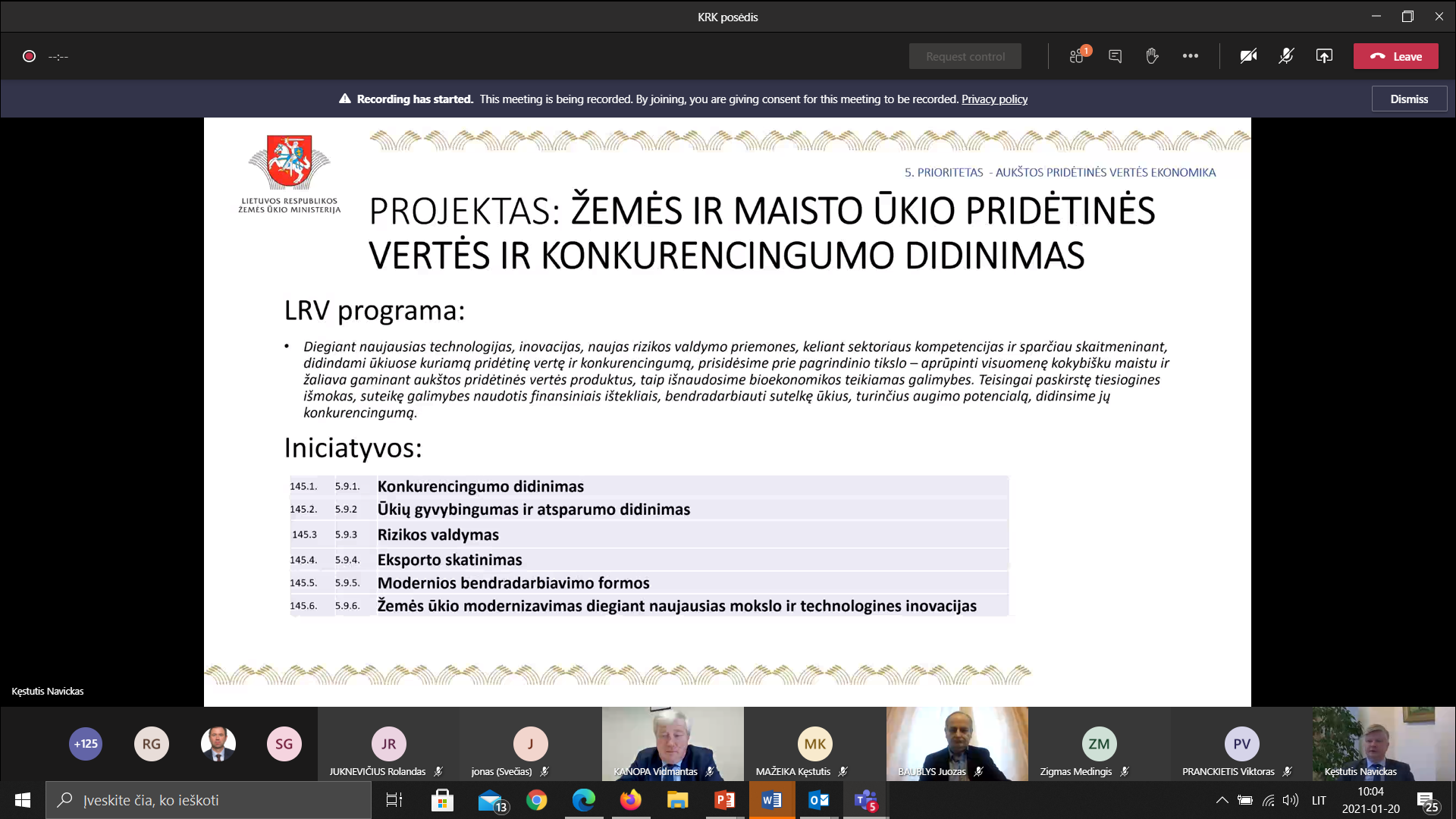Viewport: 1456px width, 819px height.
Task: Unmute the microphone
Action: 1286,56
